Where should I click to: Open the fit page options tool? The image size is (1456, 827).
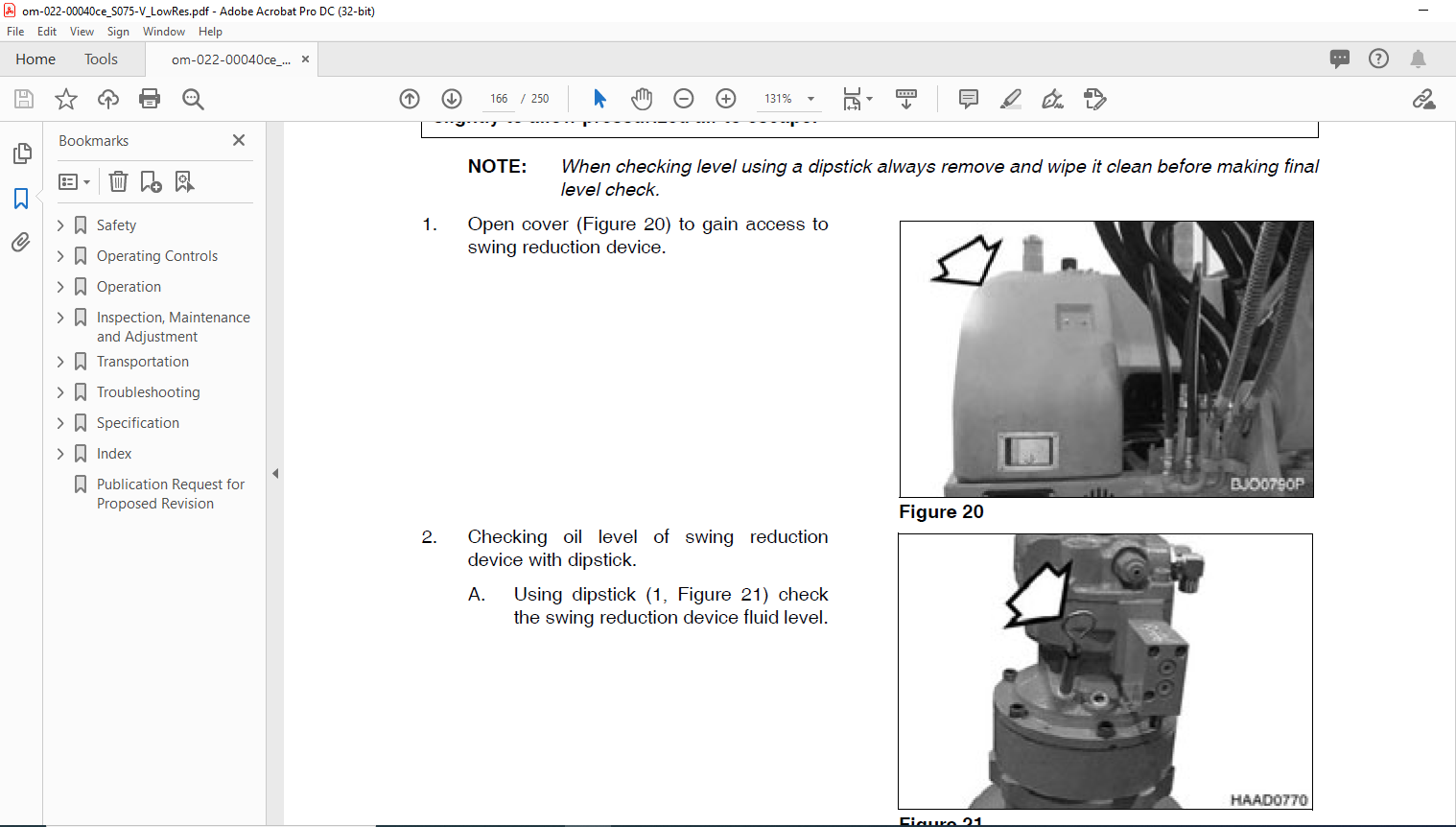pos(857,99)
